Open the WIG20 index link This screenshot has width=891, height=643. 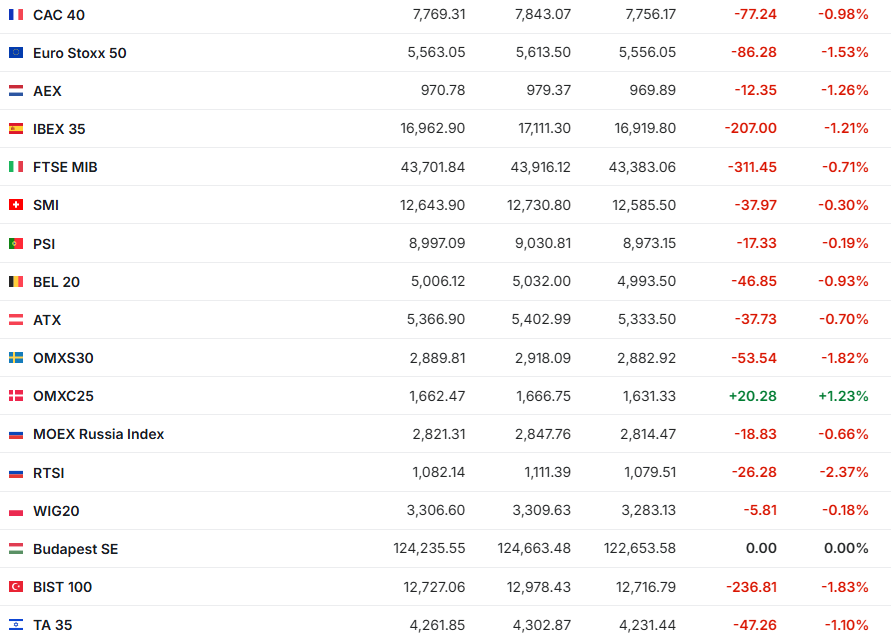pyautogui.click(x=56, y=511)
